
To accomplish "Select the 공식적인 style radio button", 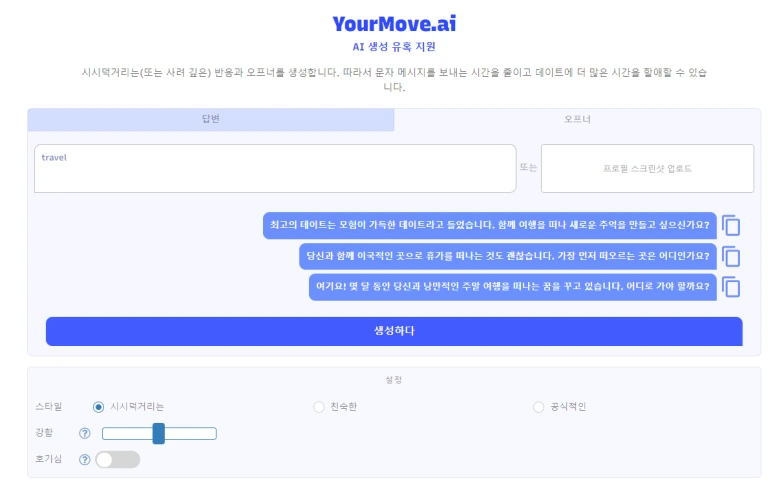I will coord(539,407).
